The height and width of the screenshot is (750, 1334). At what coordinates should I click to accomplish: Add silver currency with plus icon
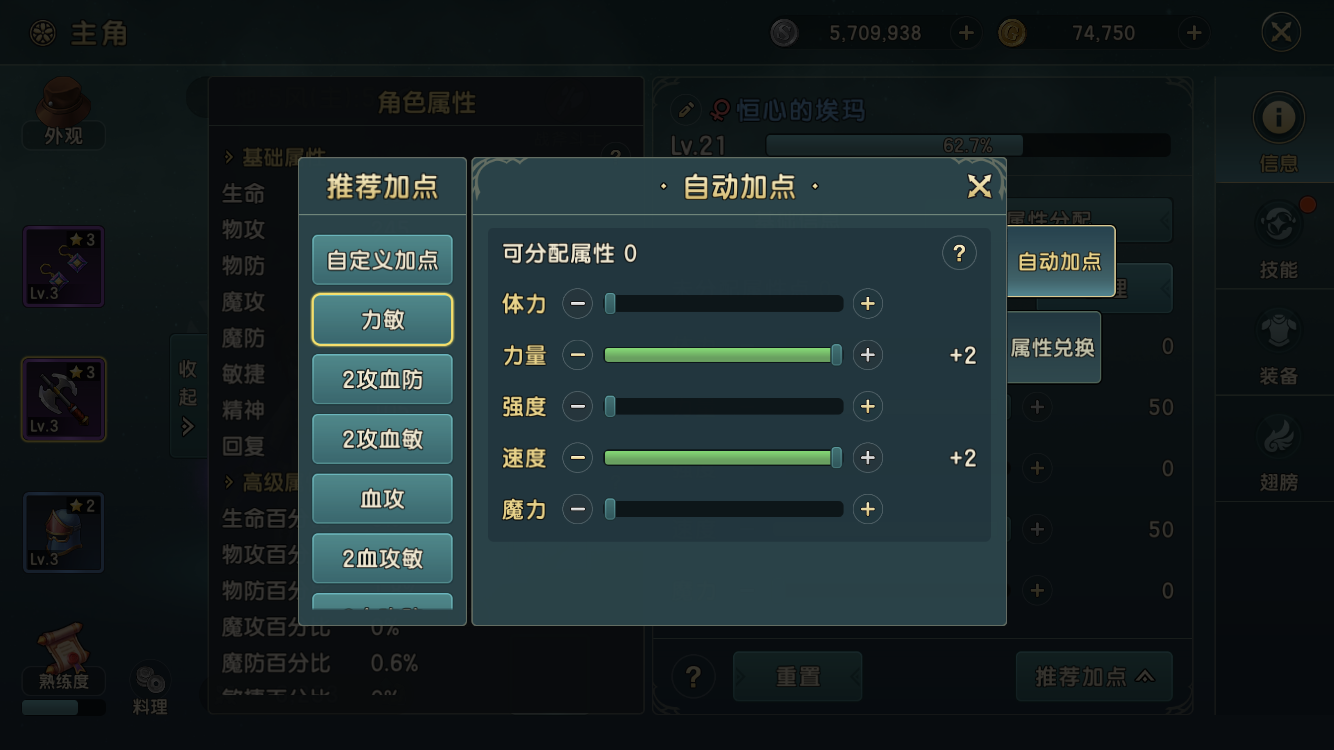click(x=966, y=33)
